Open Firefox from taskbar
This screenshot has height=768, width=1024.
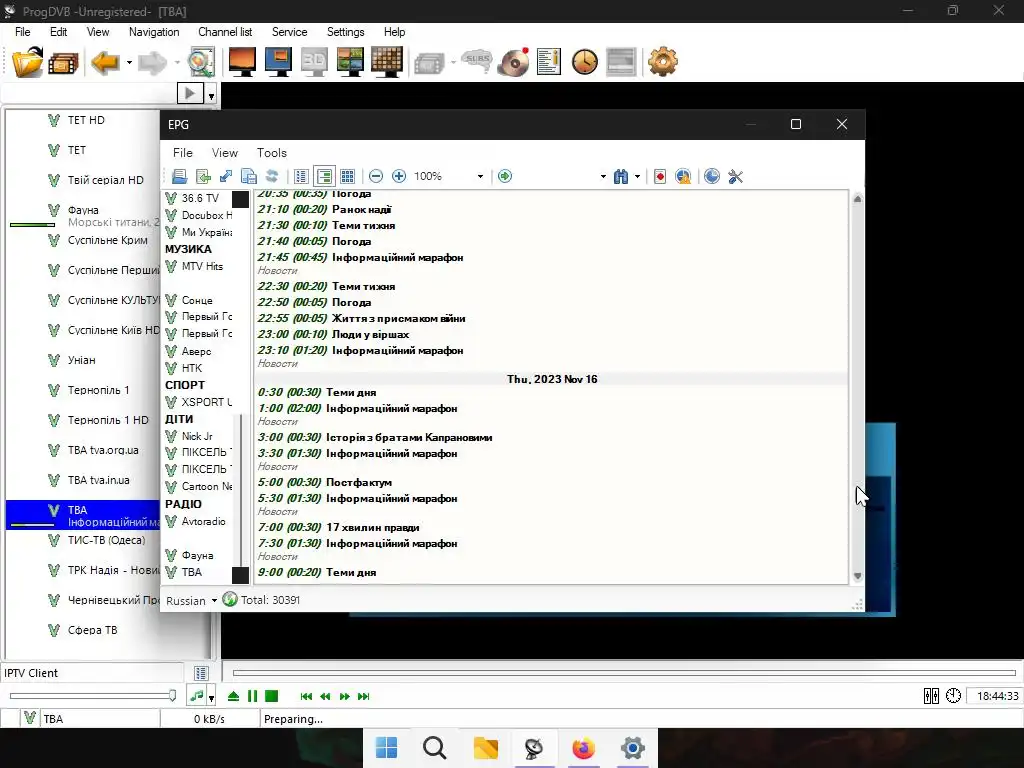583,748
